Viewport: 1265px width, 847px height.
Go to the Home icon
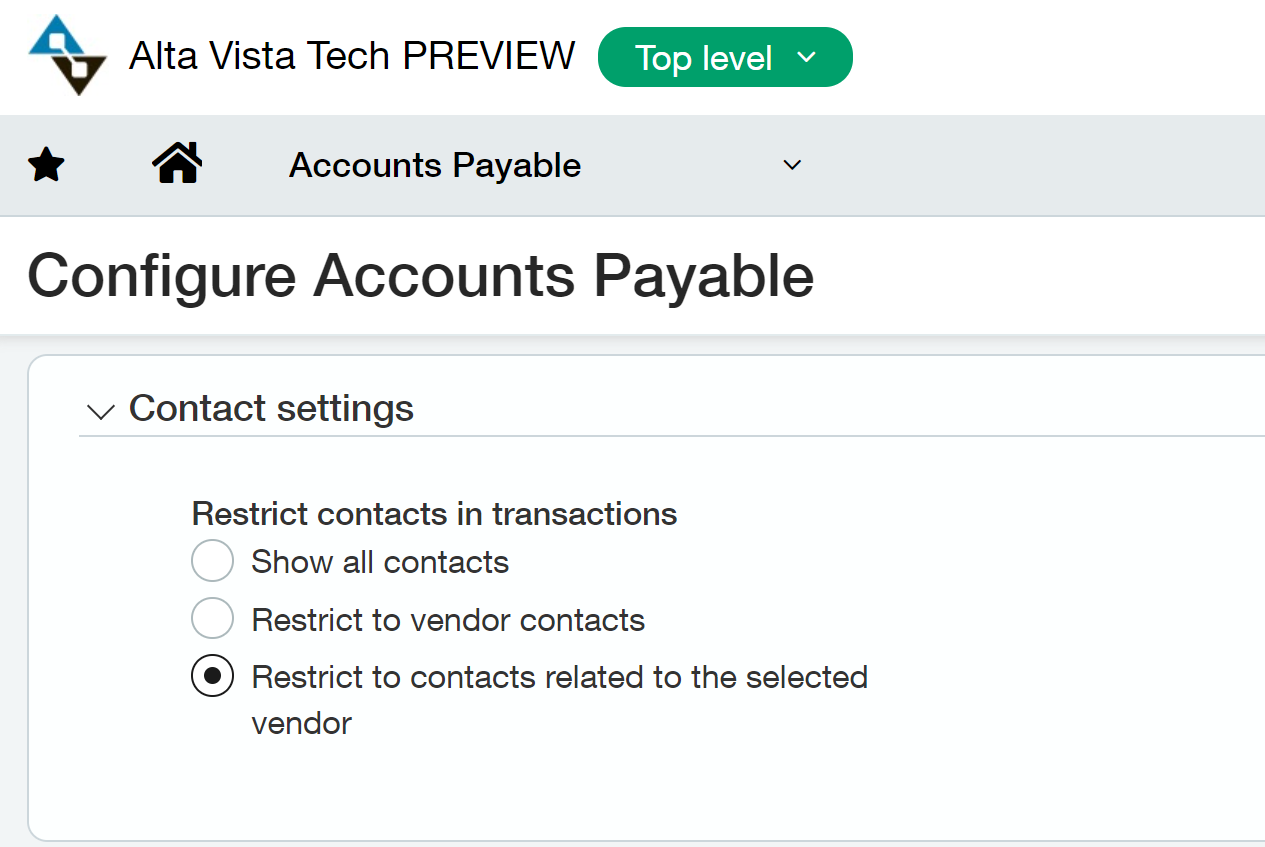(177, 163)
